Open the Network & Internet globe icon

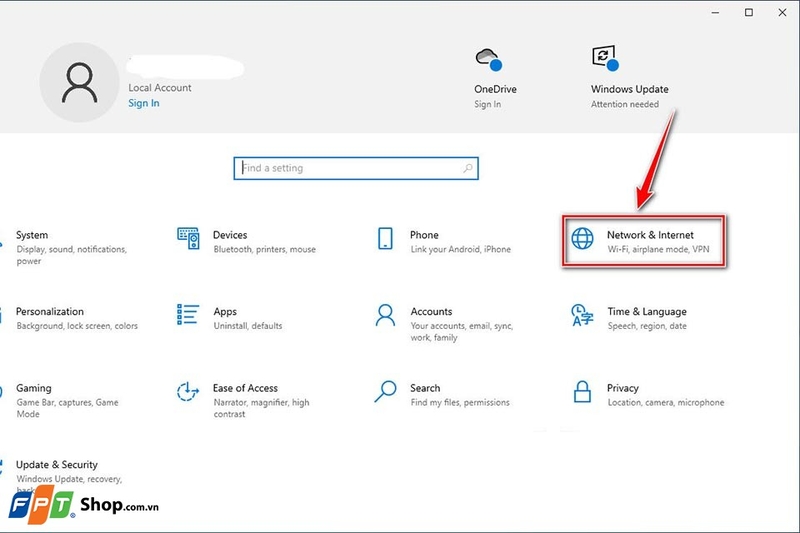[582, 238]
